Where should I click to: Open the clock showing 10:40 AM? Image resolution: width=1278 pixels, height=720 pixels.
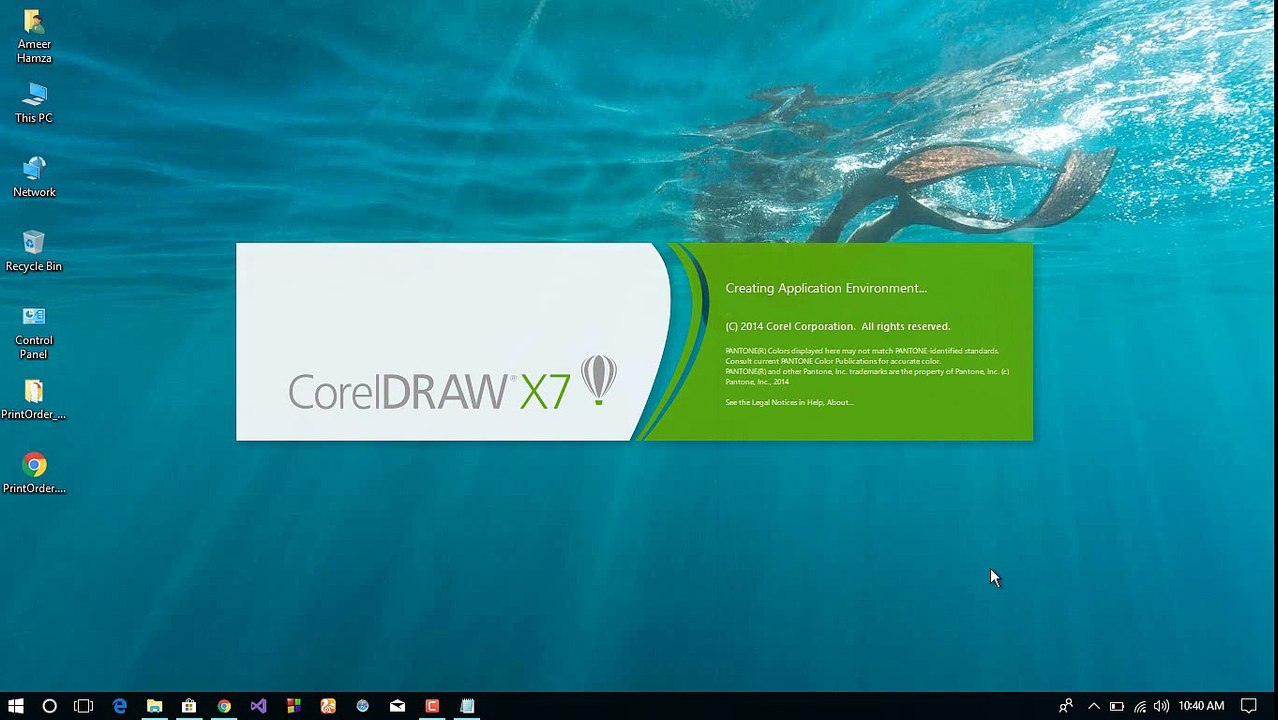(1201, 706)
